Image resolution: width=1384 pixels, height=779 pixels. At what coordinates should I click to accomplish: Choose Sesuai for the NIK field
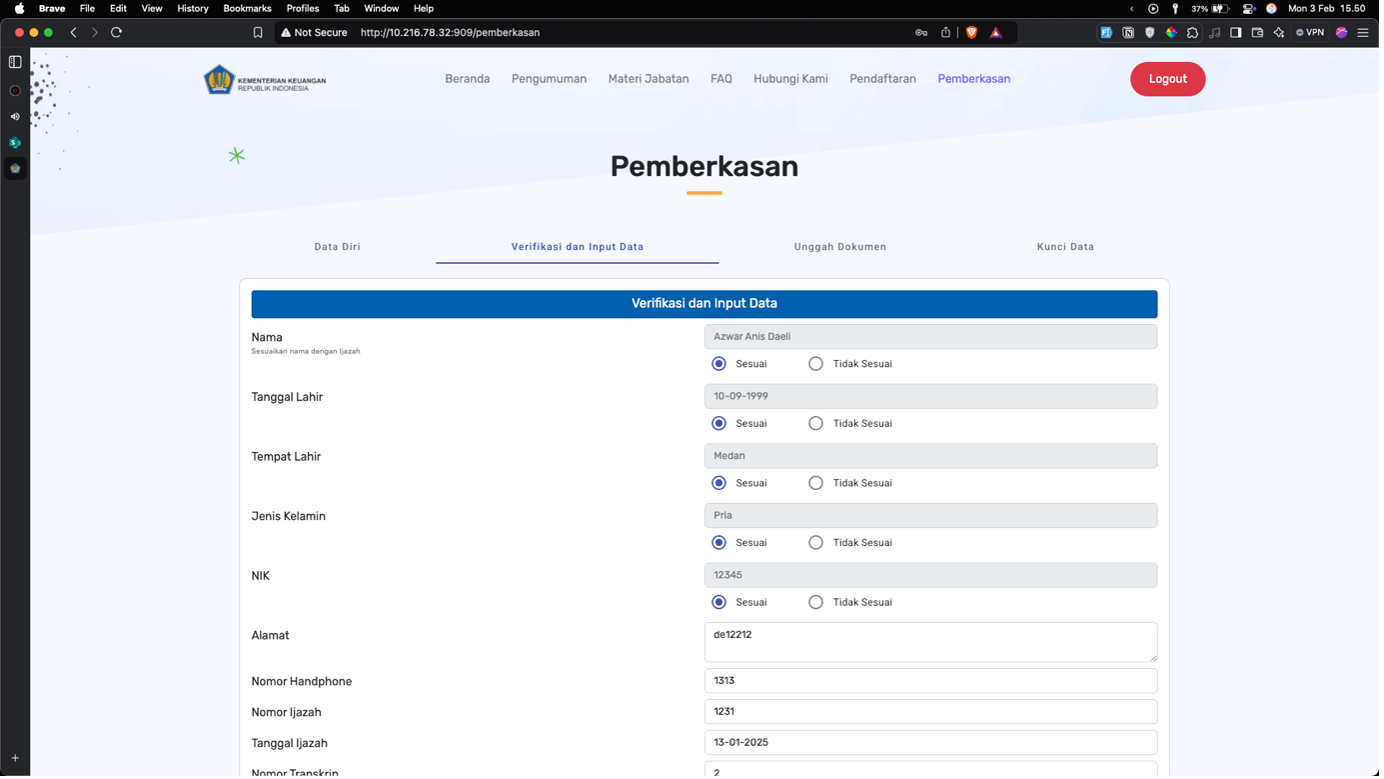(719, 602)
